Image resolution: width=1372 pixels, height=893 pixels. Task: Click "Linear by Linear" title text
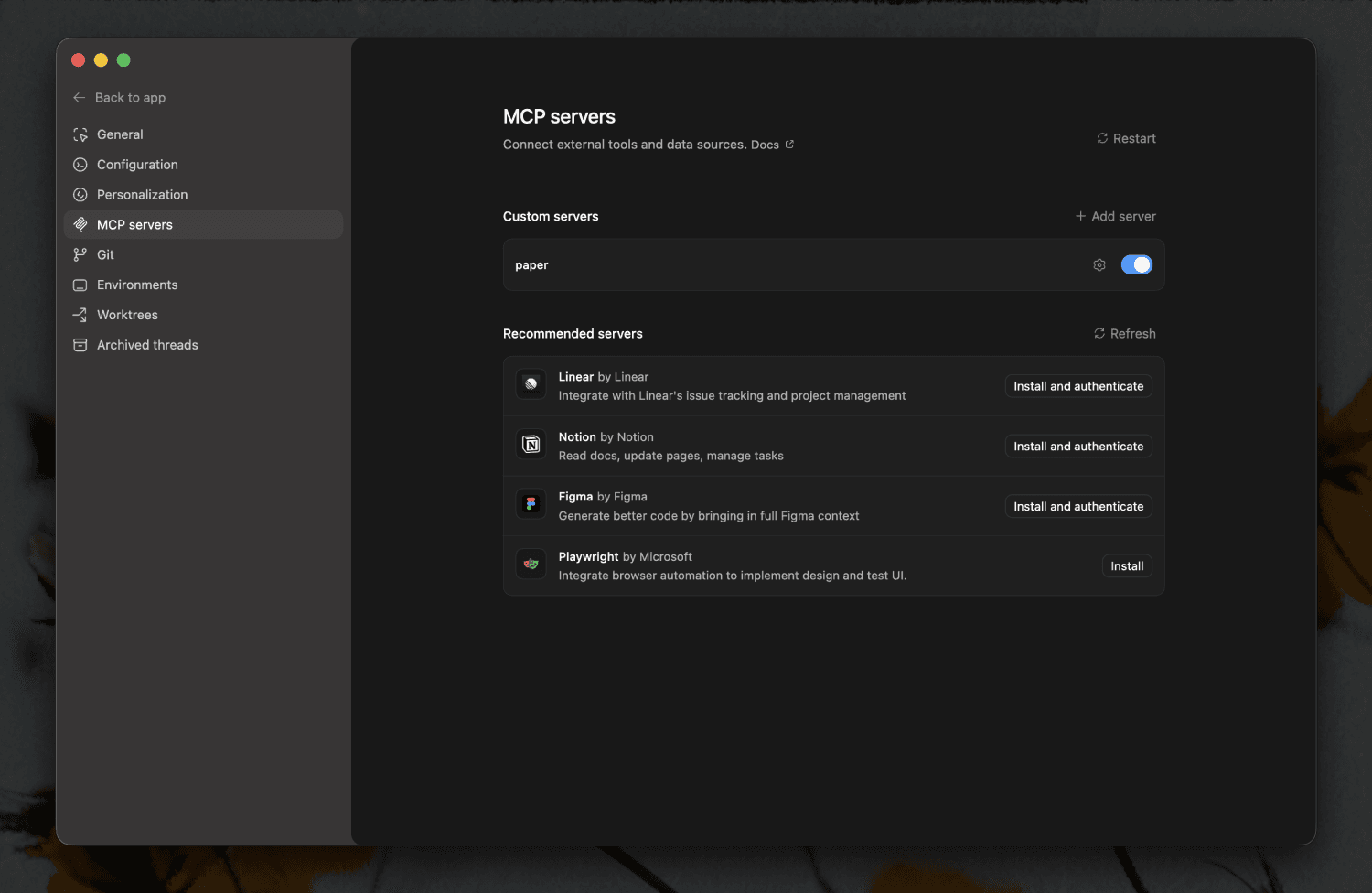604,377
